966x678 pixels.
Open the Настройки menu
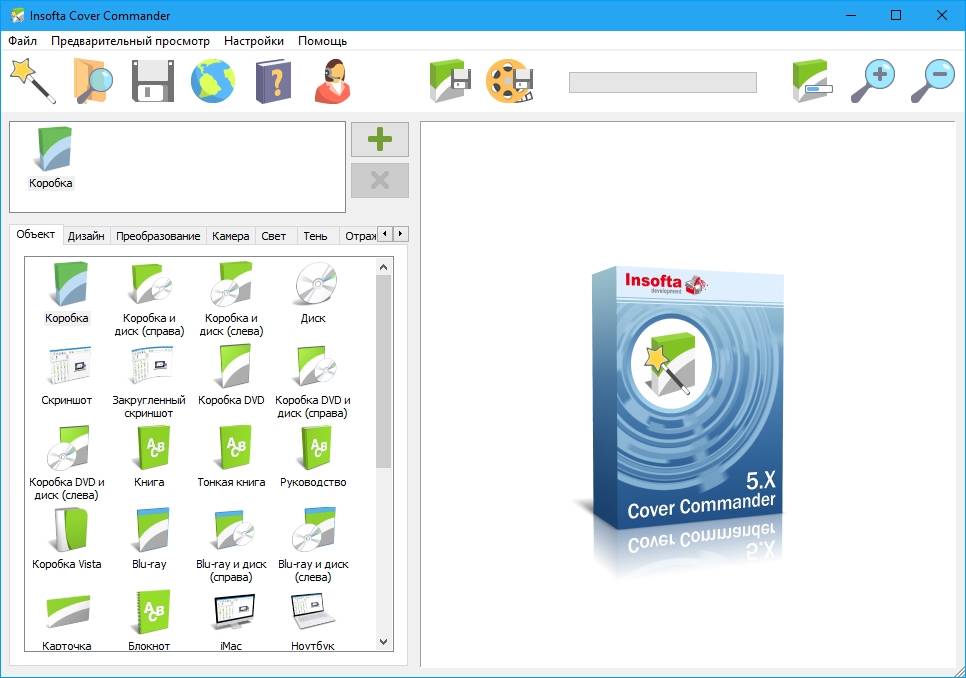(254, 41)
